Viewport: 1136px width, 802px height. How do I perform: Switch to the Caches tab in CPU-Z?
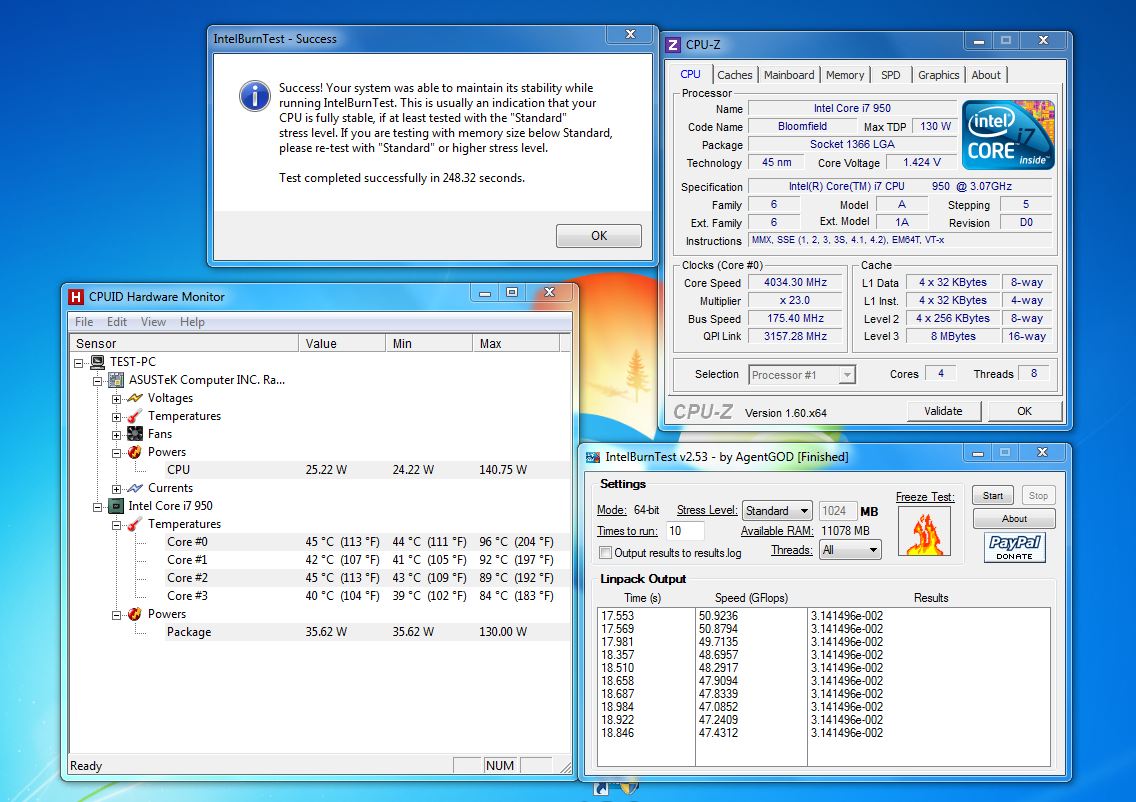click(735, 75)
